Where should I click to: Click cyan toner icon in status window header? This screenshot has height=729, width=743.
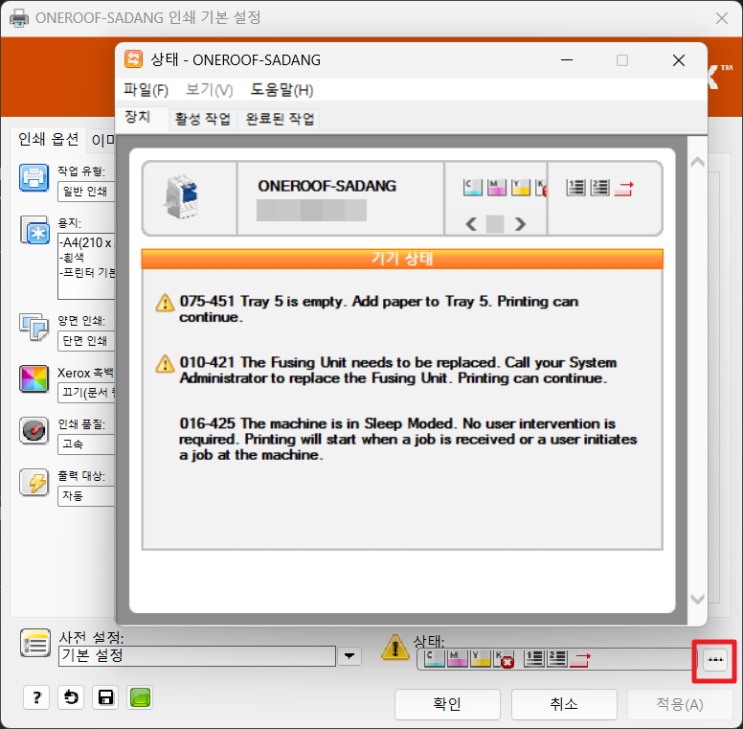pyautogui.click(x=472, y=188)
